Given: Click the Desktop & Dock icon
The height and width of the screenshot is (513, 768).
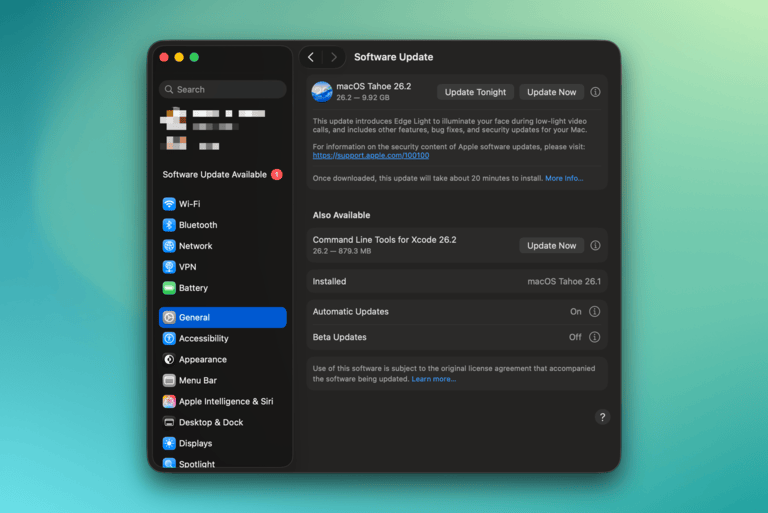Looking at the screenshot, I should point(169,422).
